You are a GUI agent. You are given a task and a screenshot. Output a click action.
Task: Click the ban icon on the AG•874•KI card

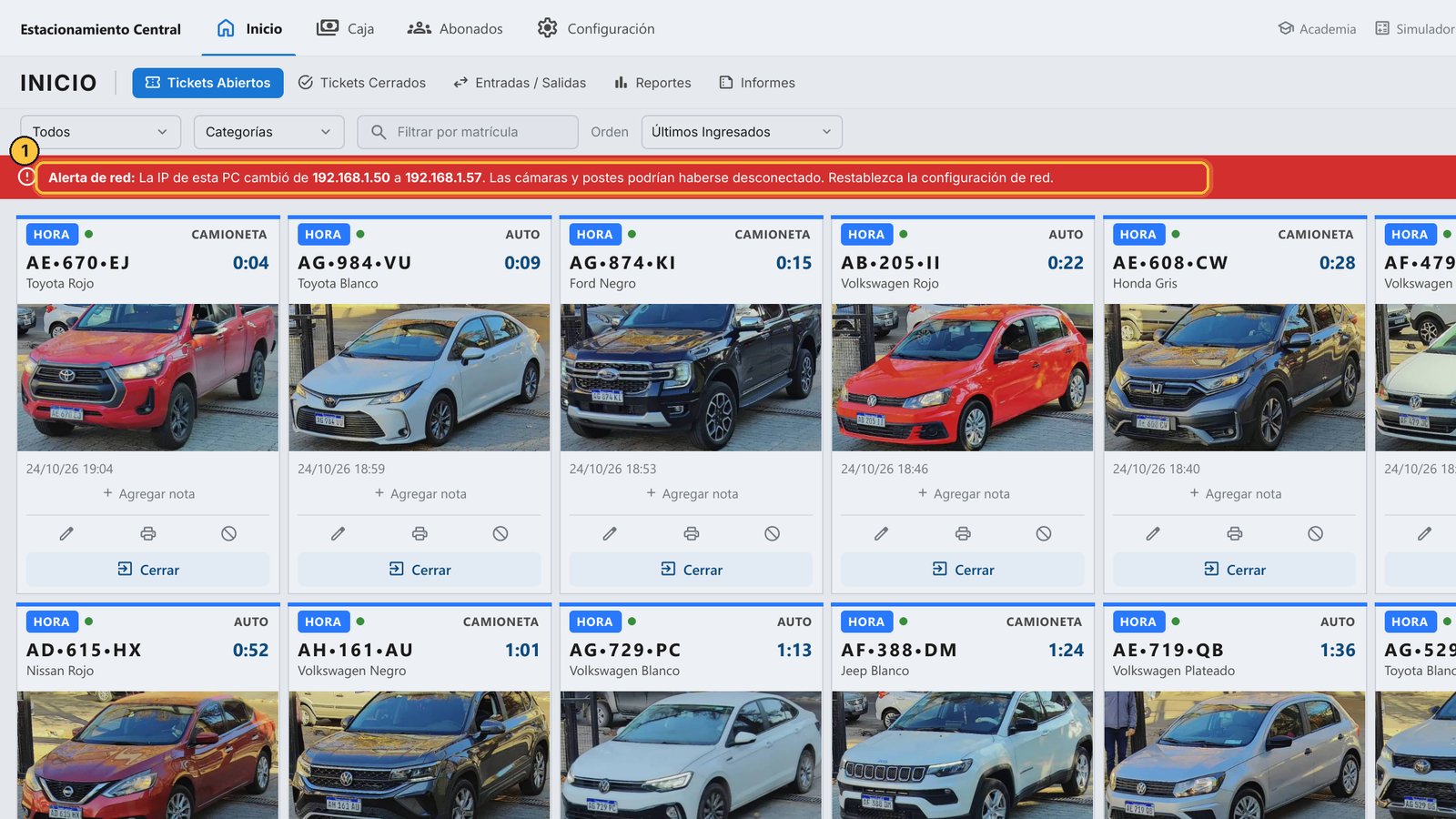click(x=772, y=533)
